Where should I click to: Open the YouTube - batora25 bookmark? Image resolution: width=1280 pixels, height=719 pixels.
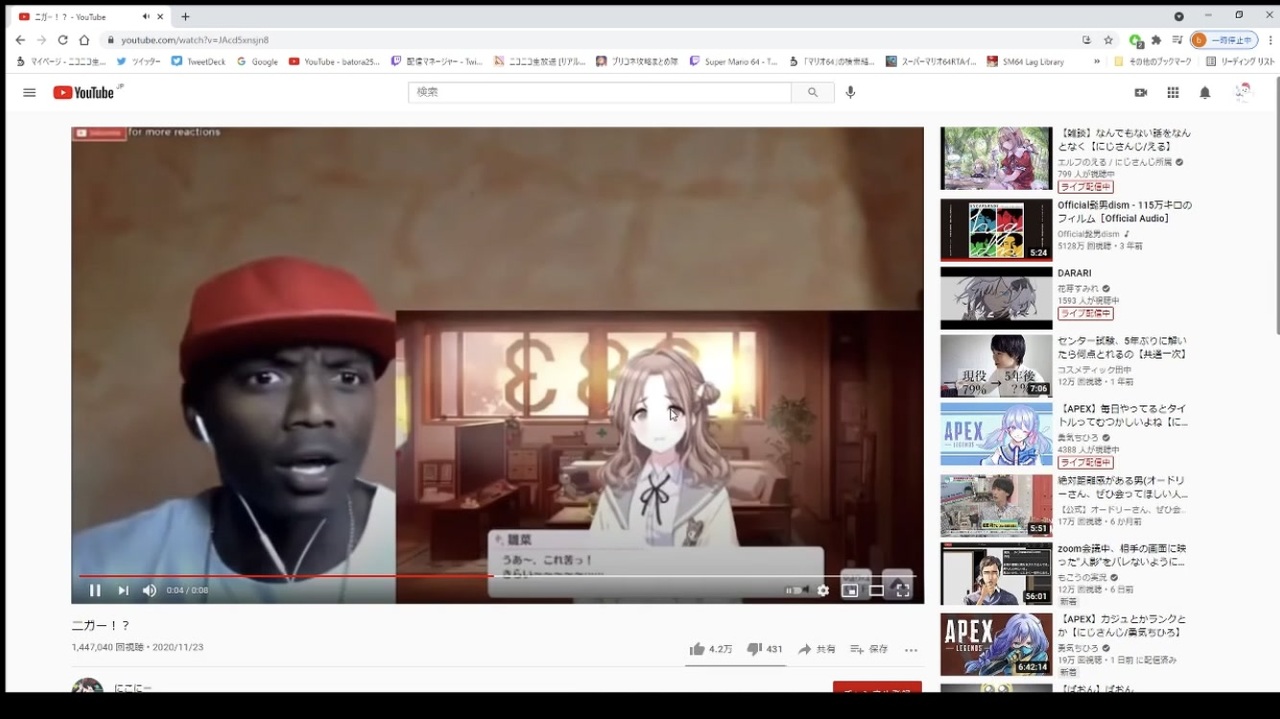coord(334,61)
